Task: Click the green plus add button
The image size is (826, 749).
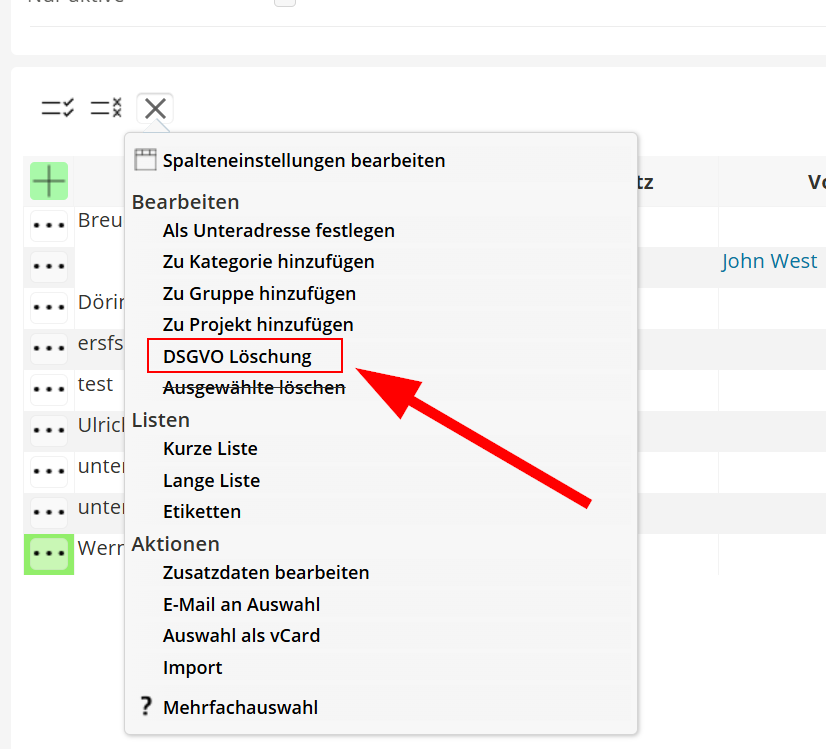Action: pyautogui.click(x=49, y=181)
